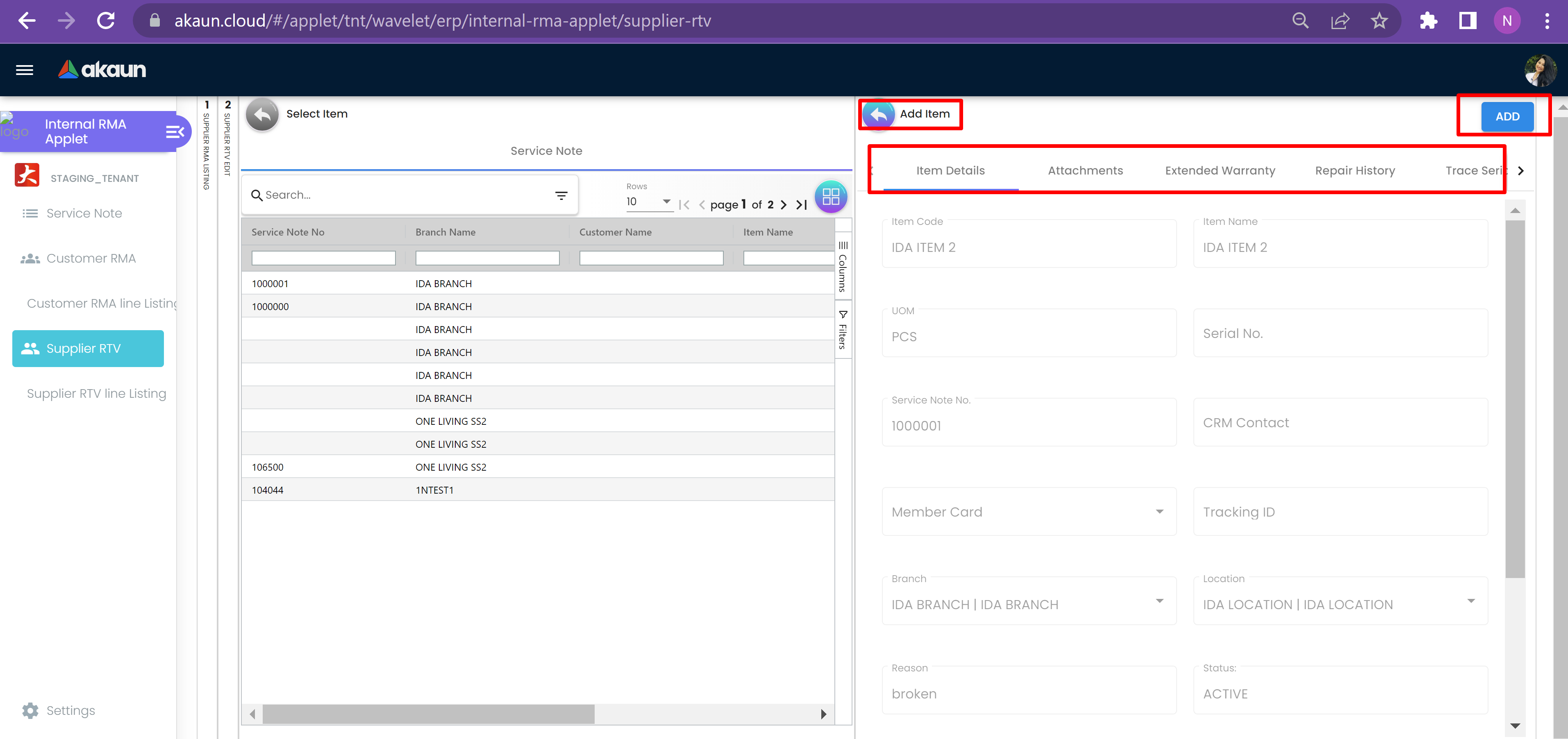Expand the Location dropdown
The width and height of the screenshot is (1568, 739).
pos(1470,601)
